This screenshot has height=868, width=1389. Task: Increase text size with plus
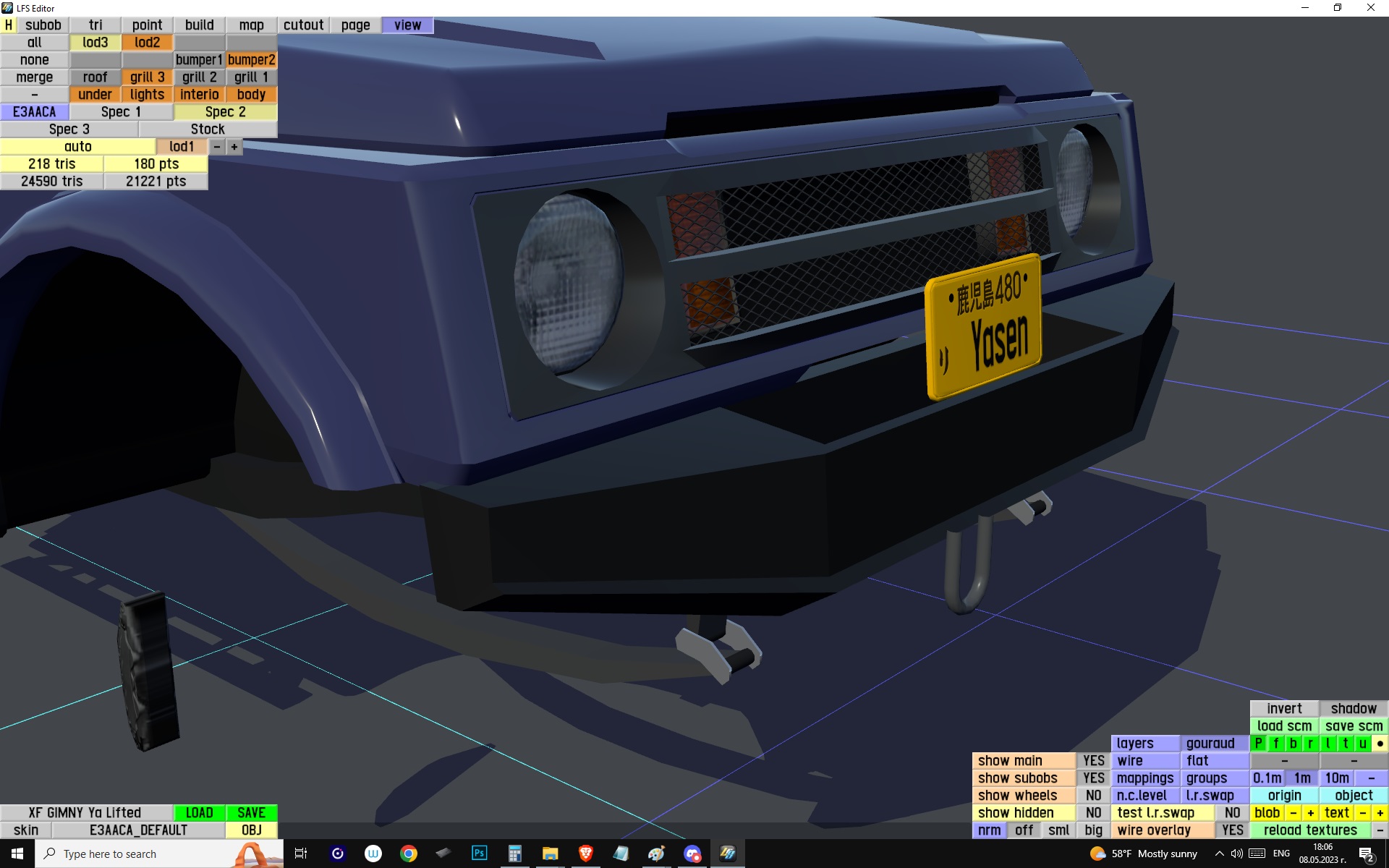click(1380, 812)
